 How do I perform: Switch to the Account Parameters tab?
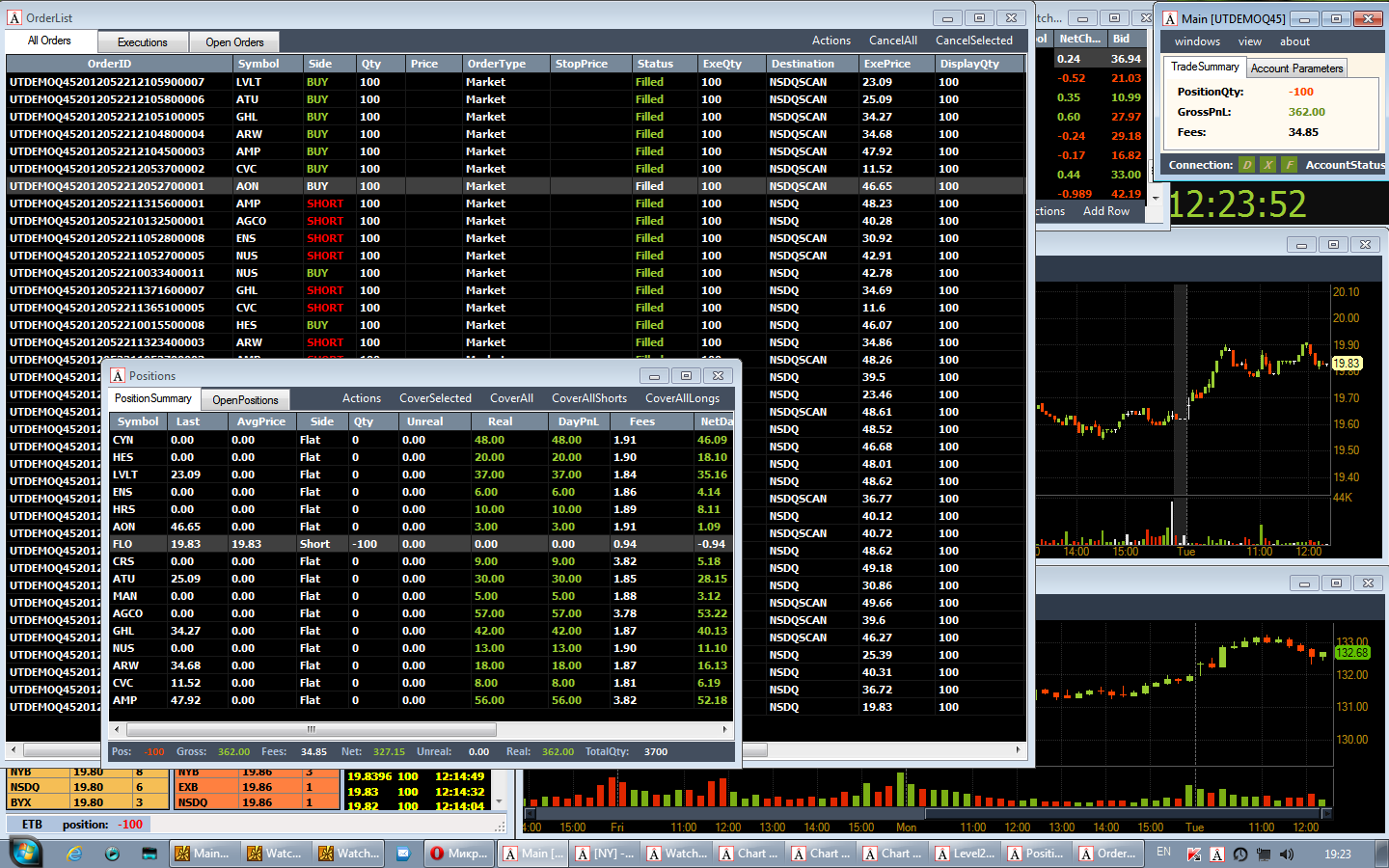pos(1296,68)
